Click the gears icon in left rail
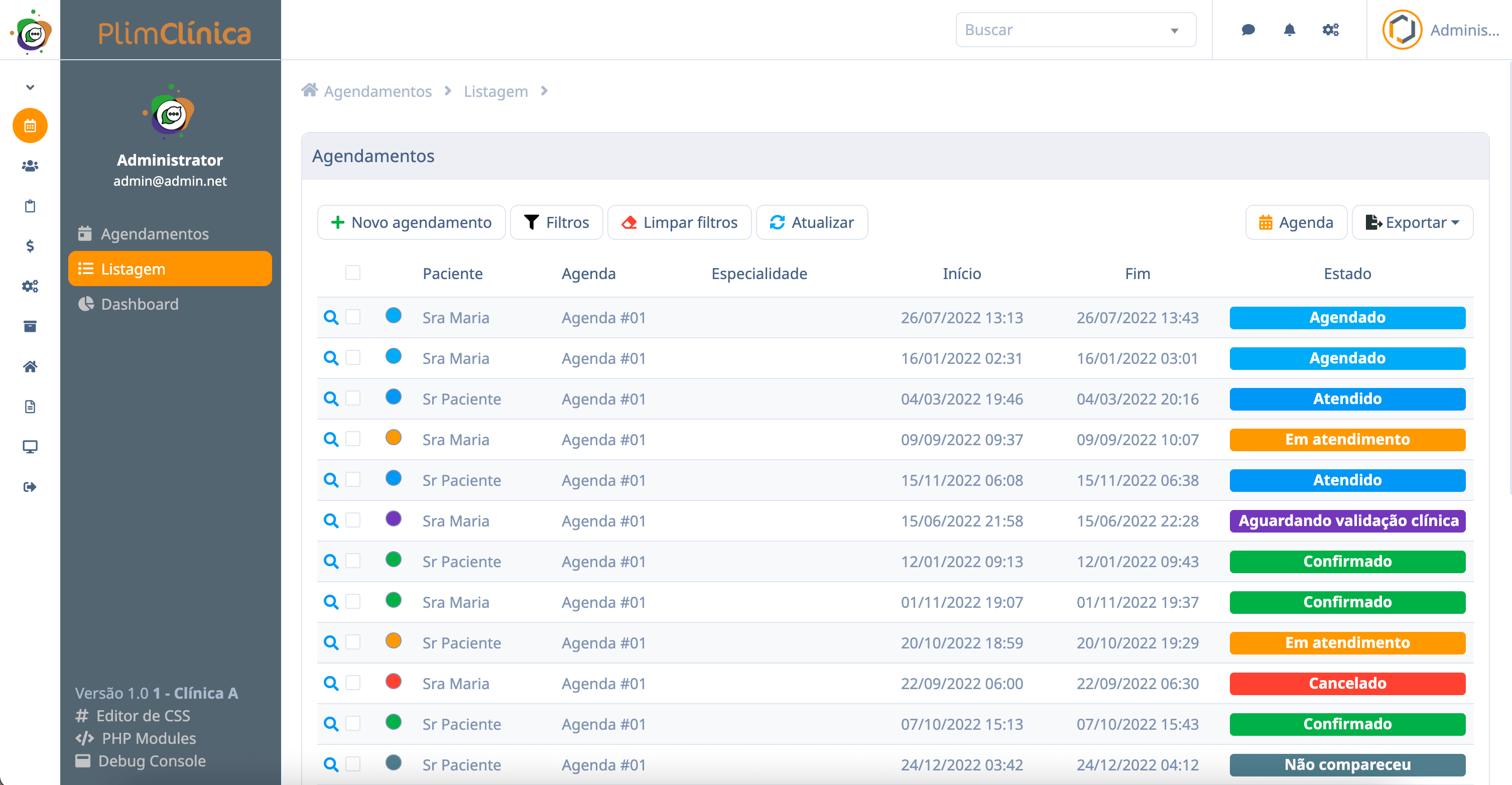This screenshot has height=785, width=1512. pyautogui.click(x=30, y=286)
